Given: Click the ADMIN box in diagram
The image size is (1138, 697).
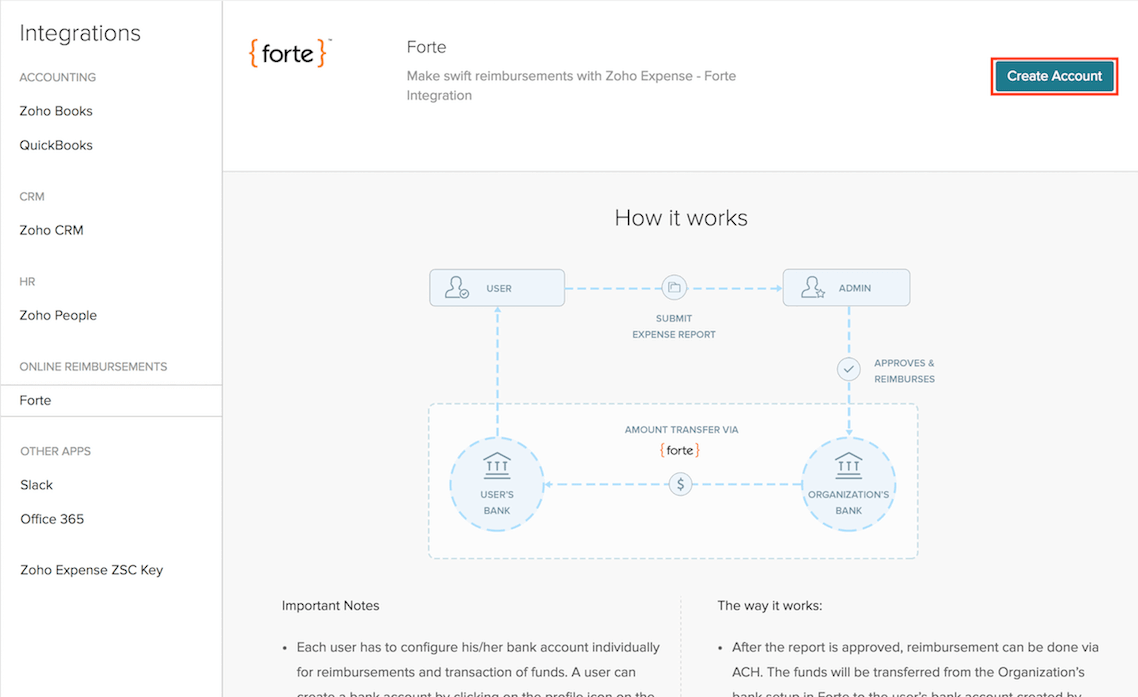Looking at the screenshot, I should click(846, 288).
